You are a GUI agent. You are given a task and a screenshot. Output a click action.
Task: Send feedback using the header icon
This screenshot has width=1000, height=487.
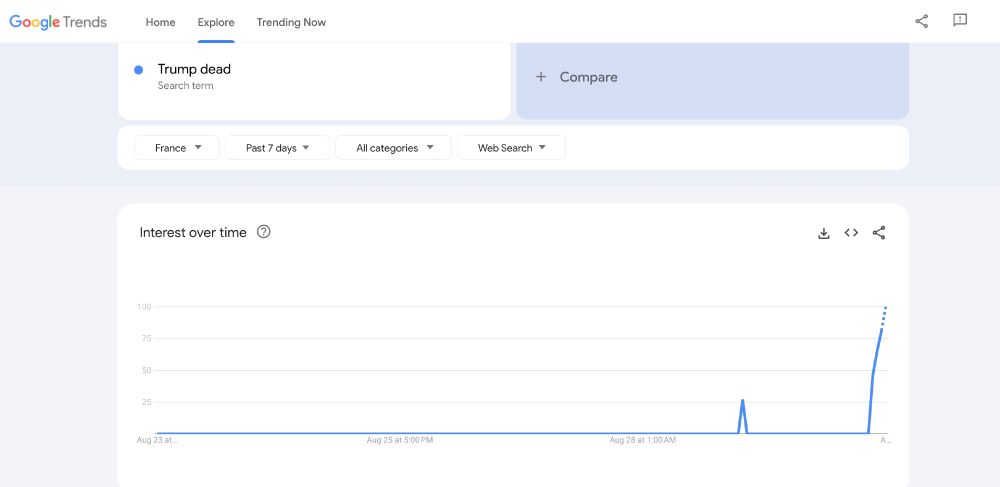960,20
